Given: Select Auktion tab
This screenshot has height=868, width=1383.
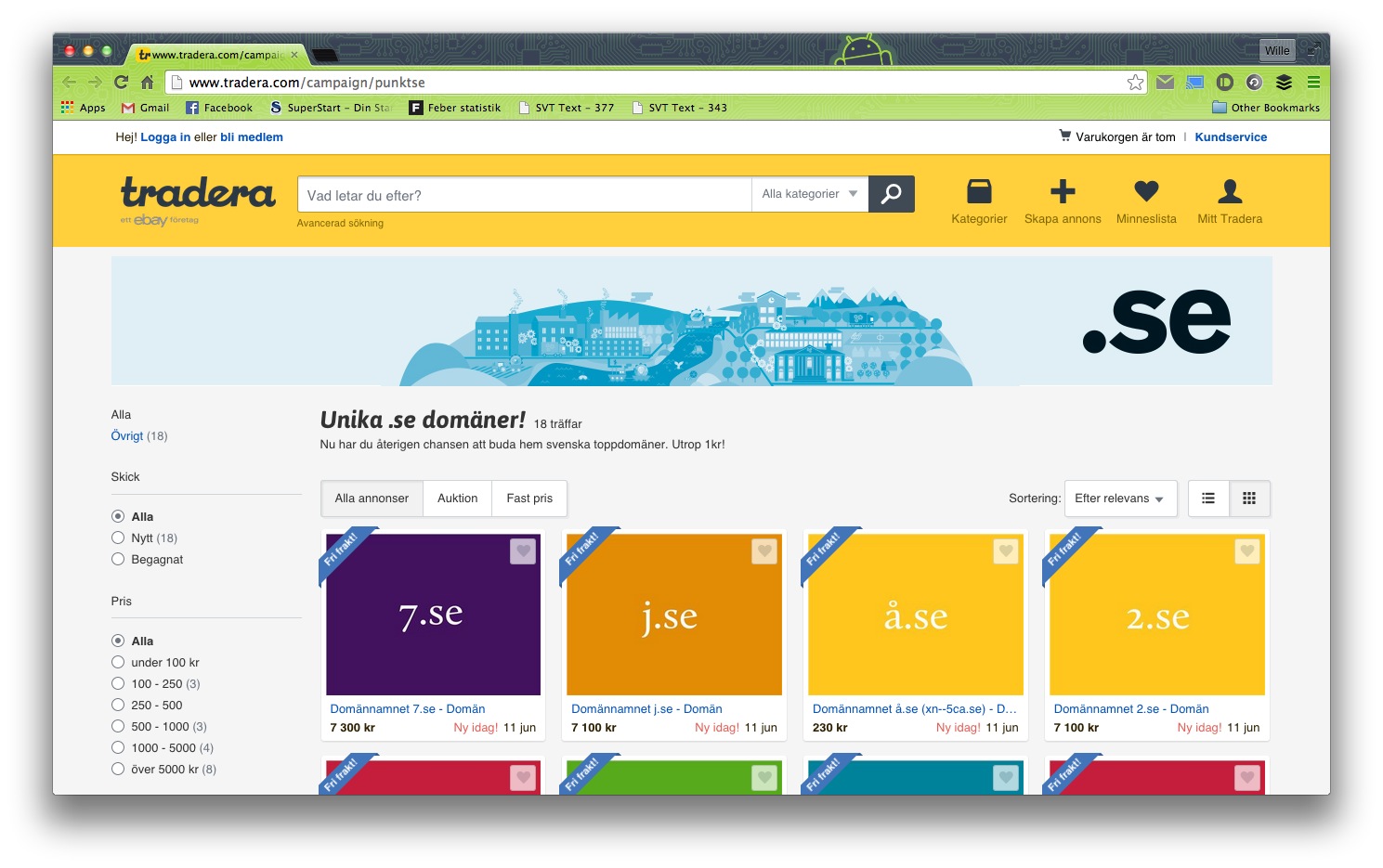Looking at the screenshot, I should click(458, 499).
